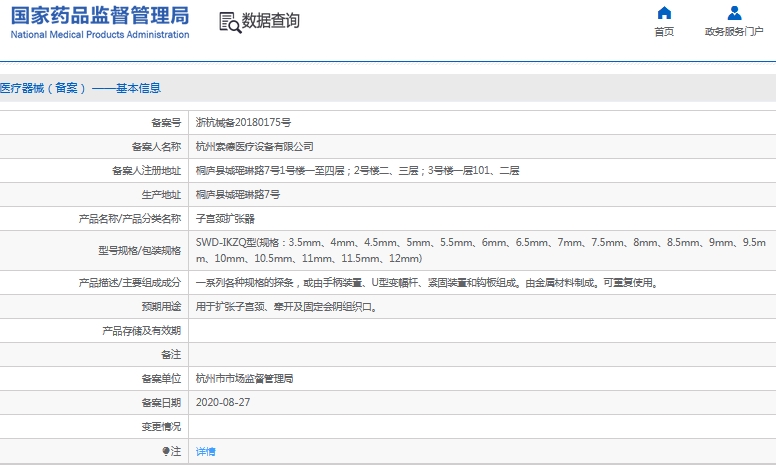Click intended use text 用于扩张子宫颈
The image size is (776, 465).
coord(288,307)
